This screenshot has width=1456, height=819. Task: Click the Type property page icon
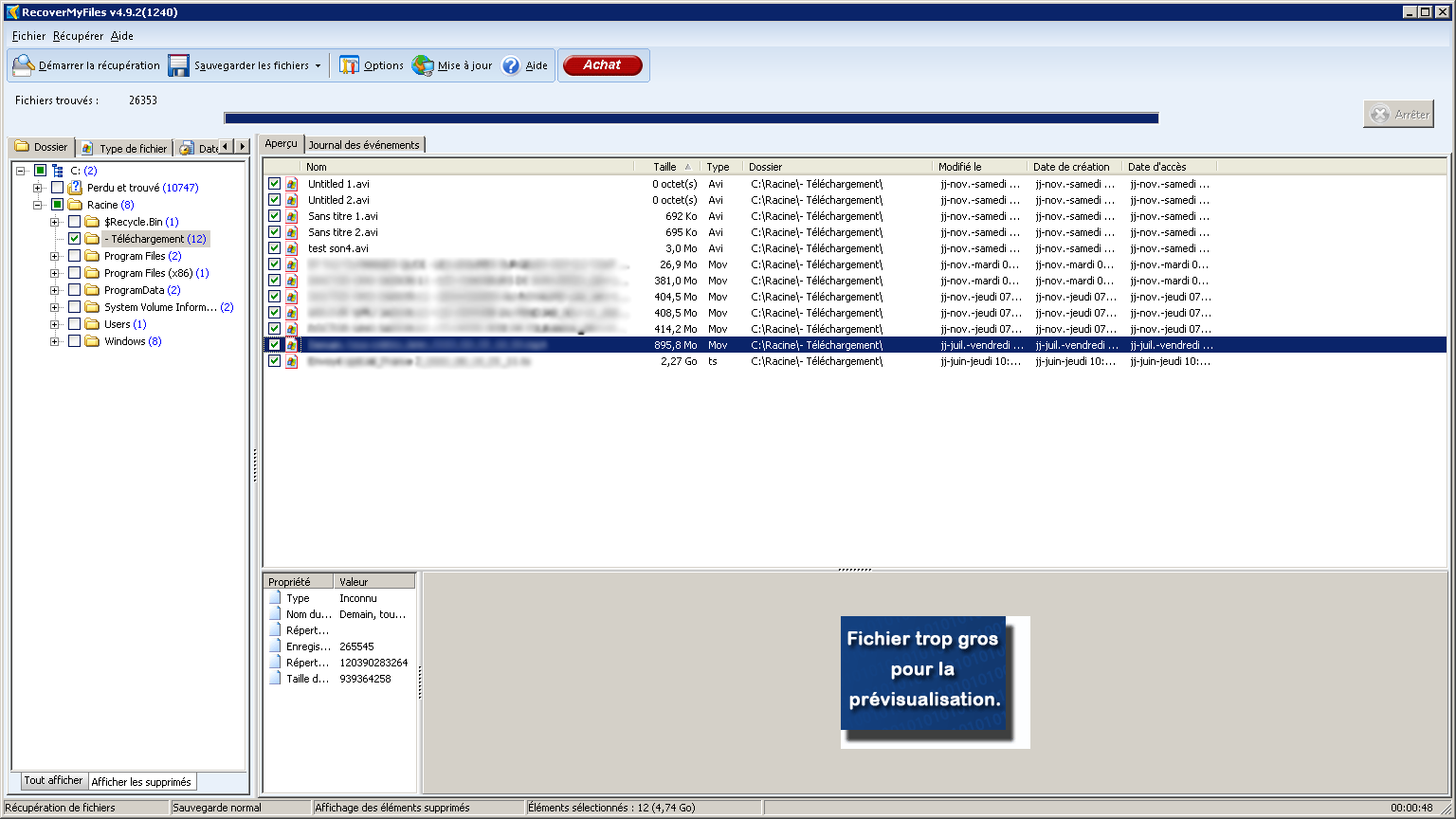pyautogui.click(x=275, y=598)
